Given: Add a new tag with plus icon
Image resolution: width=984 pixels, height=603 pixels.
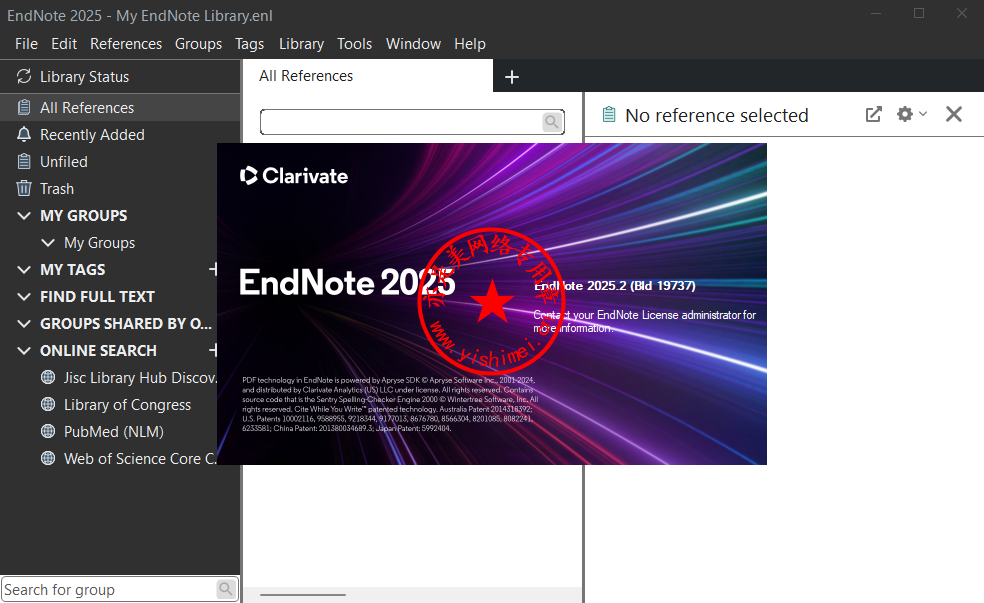Looking at the screenshot, I should point(213,270).
